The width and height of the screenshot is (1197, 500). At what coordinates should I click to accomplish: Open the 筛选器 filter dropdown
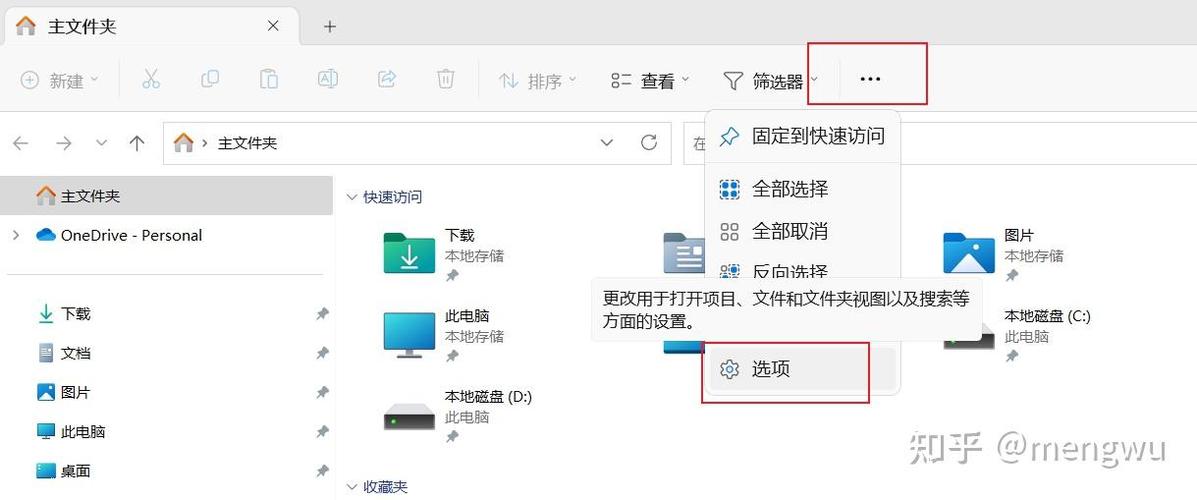coord(770,80)
